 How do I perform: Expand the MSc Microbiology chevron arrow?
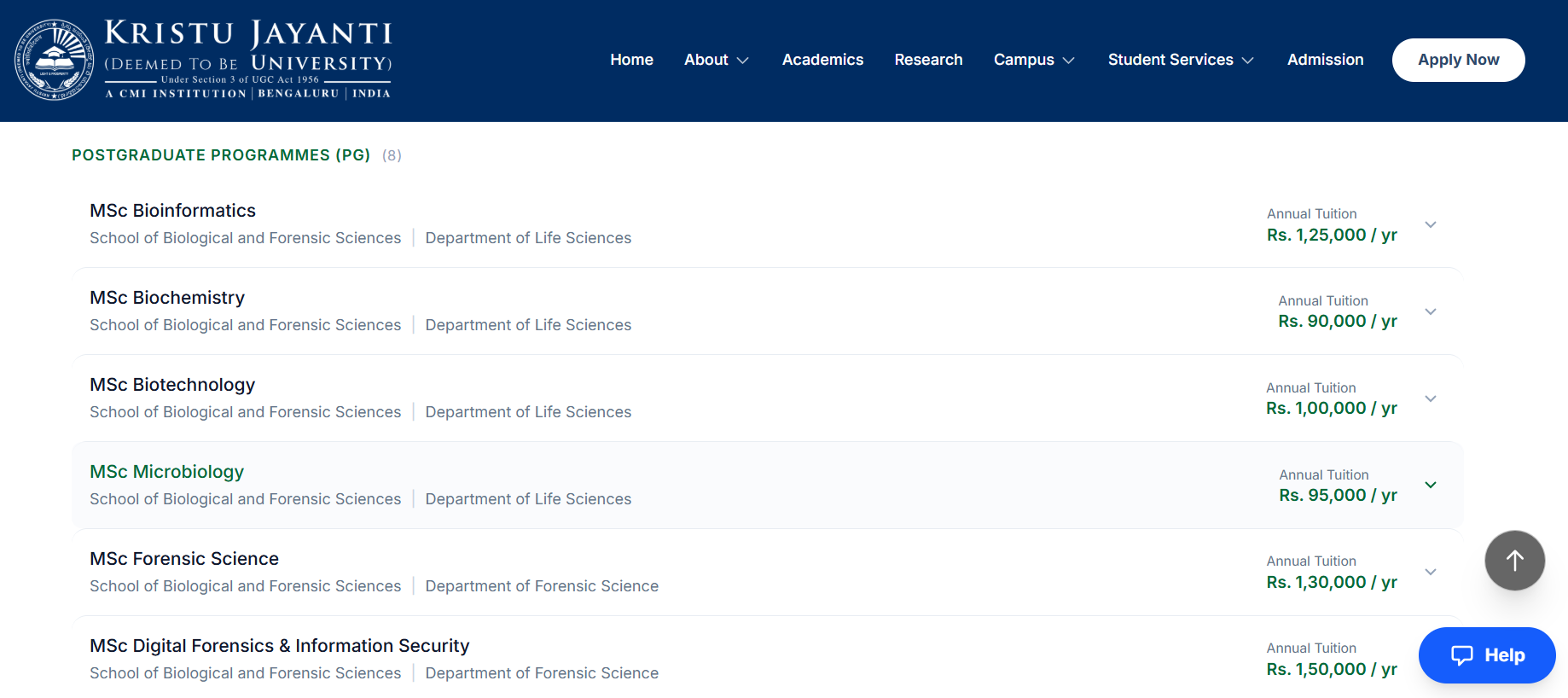pyautogui.click(x=1431, y=485)
